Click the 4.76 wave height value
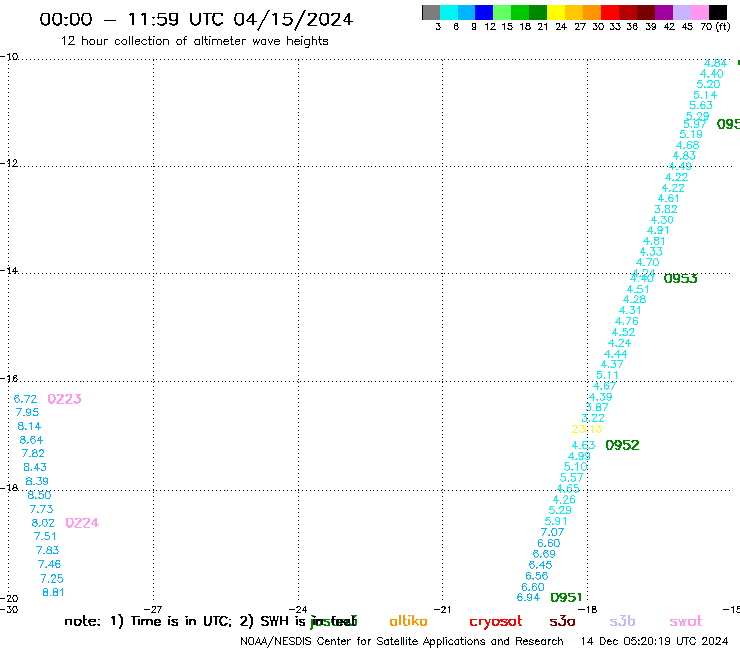Viewport: 740px width, 650px height. pyautogui.click(x=627, y=321)
